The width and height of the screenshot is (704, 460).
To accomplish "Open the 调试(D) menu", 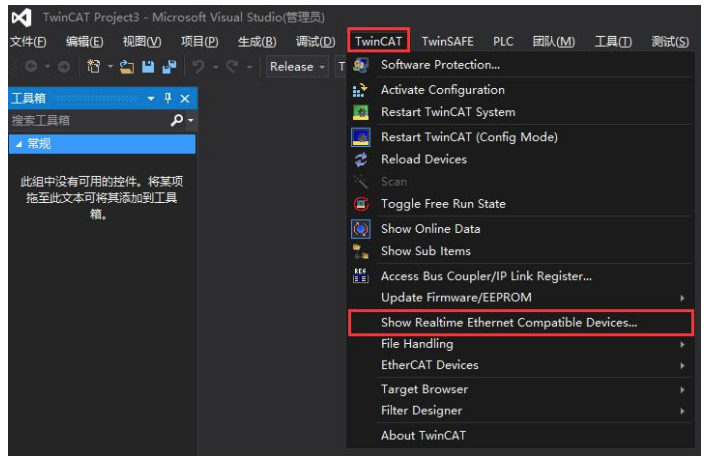I will 315,42.
